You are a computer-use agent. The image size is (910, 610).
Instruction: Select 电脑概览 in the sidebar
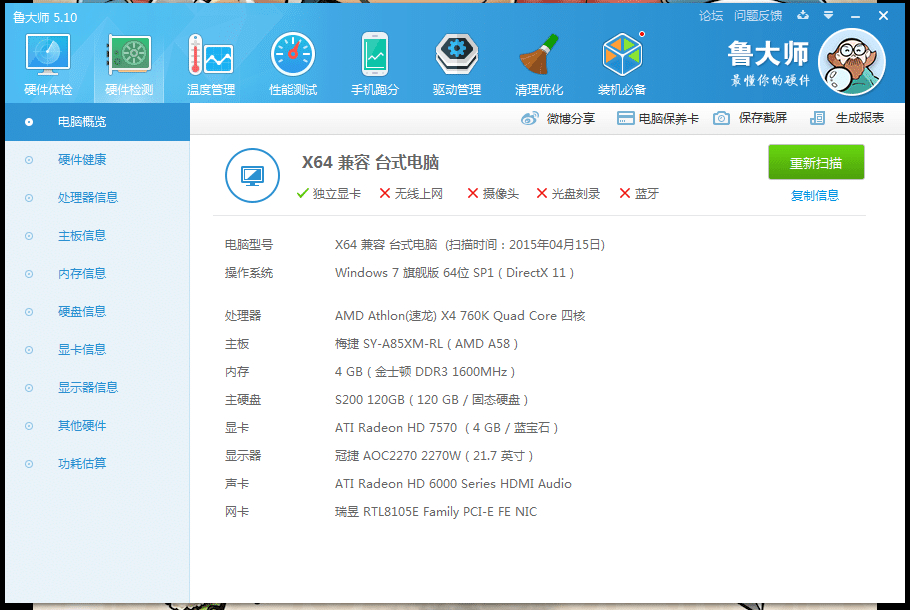(x=98, y=122)
